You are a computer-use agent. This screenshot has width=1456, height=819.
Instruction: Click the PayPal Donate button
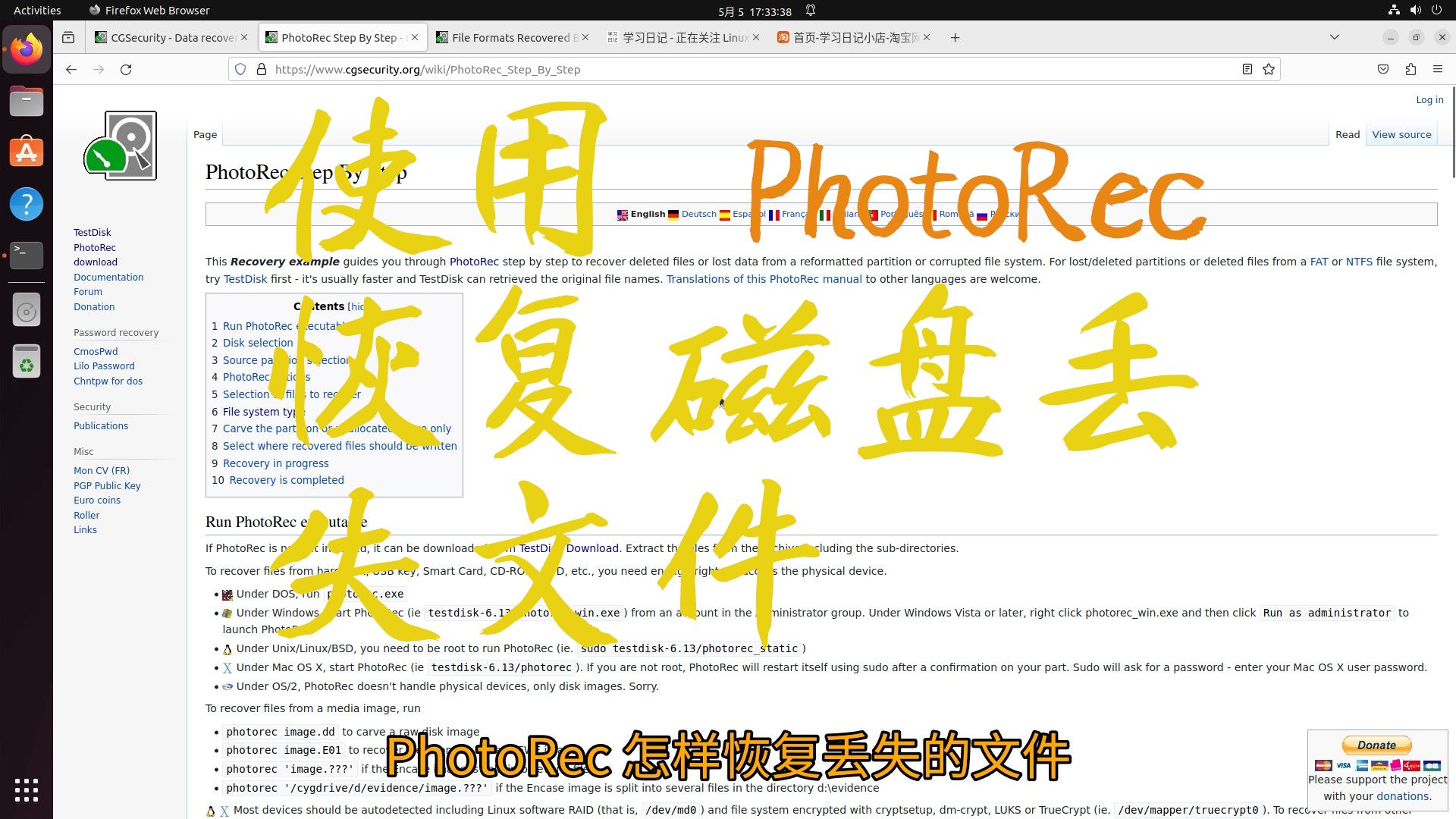click(x=1376, y=745)
